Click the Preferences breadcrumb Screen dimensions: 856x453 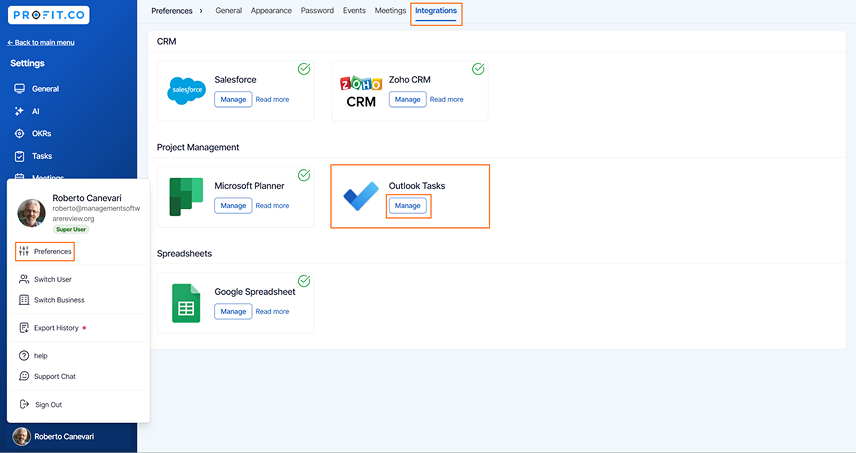point(172,11)
